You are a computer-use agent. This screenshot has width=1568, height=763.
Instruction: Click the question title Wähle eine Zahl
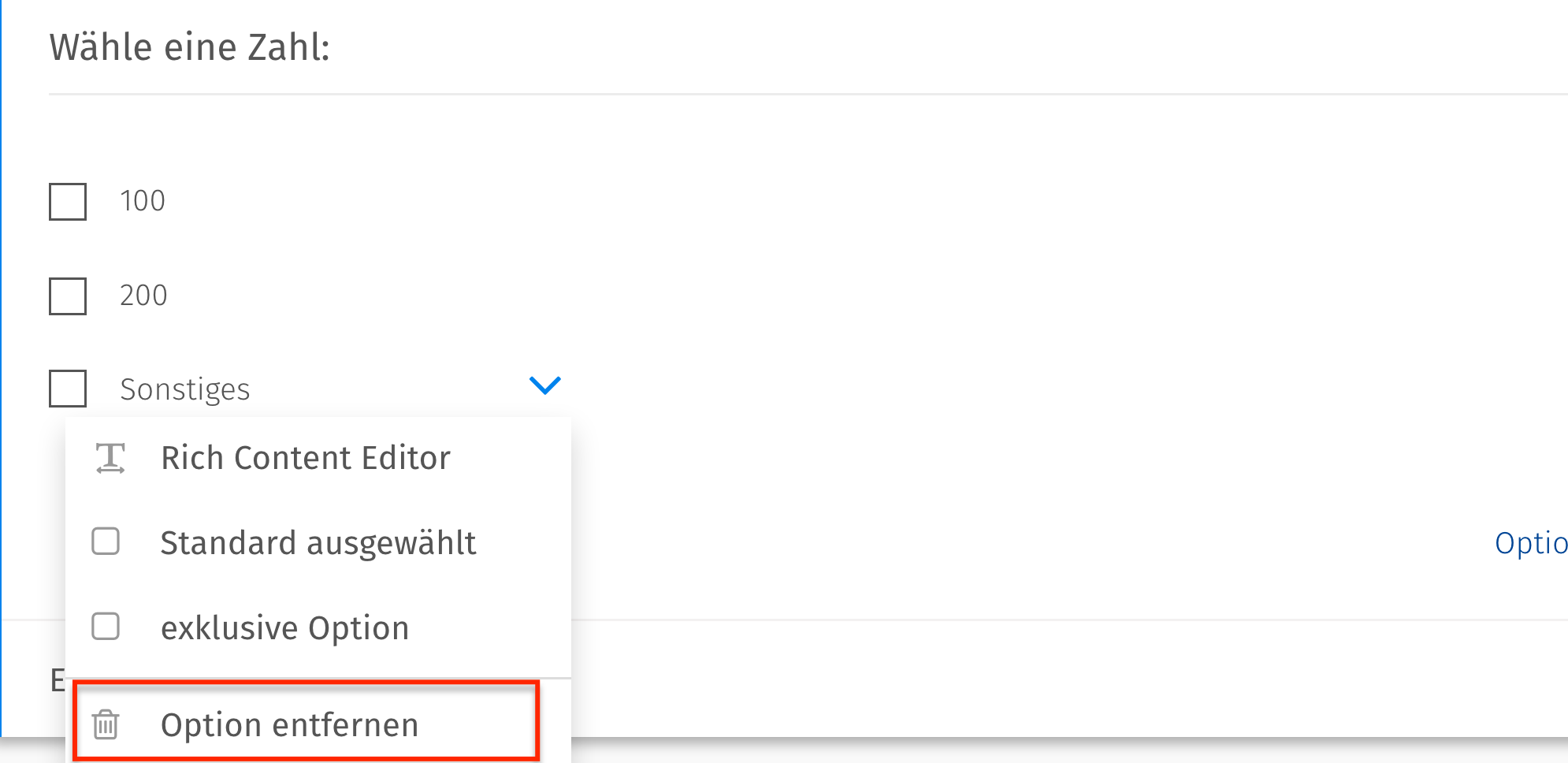(x=190, y=47)
